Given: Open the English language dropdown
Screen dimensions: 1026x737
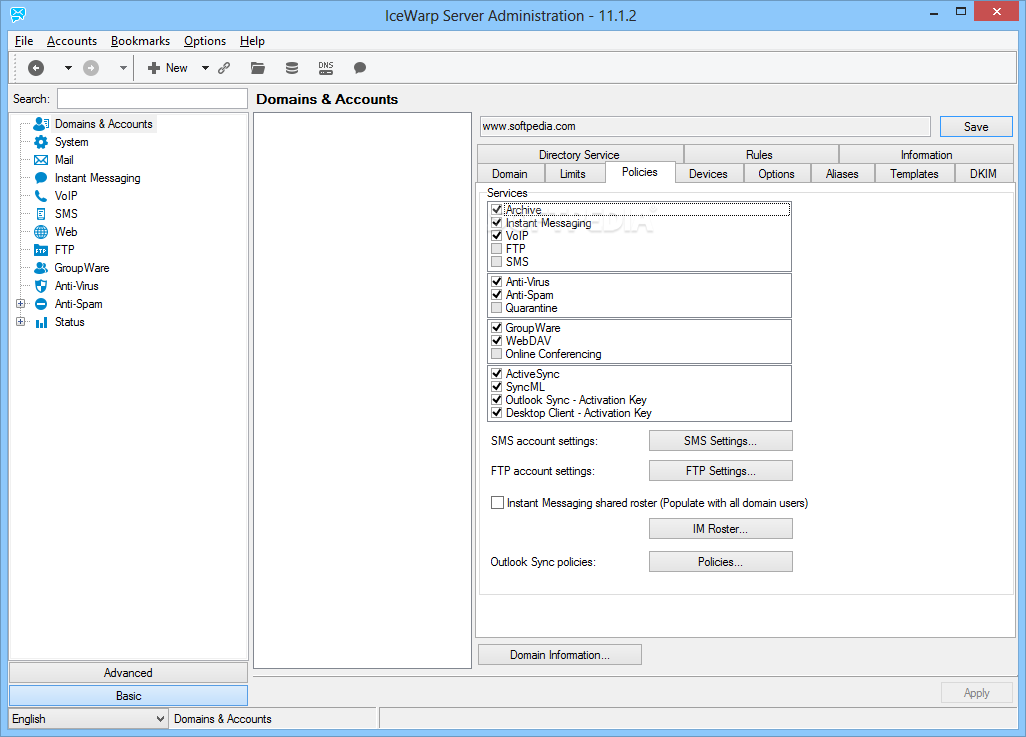Looking at the screenshot, I should pyautogui.click(x=88, y=719).
